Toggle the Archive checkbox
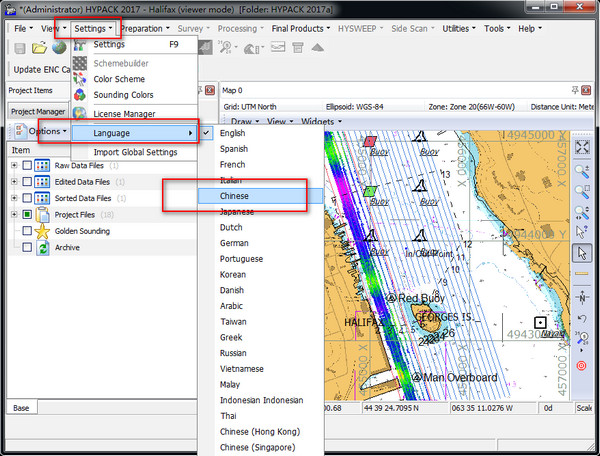The width and height of the screenshot is (600, 456). 27,247
